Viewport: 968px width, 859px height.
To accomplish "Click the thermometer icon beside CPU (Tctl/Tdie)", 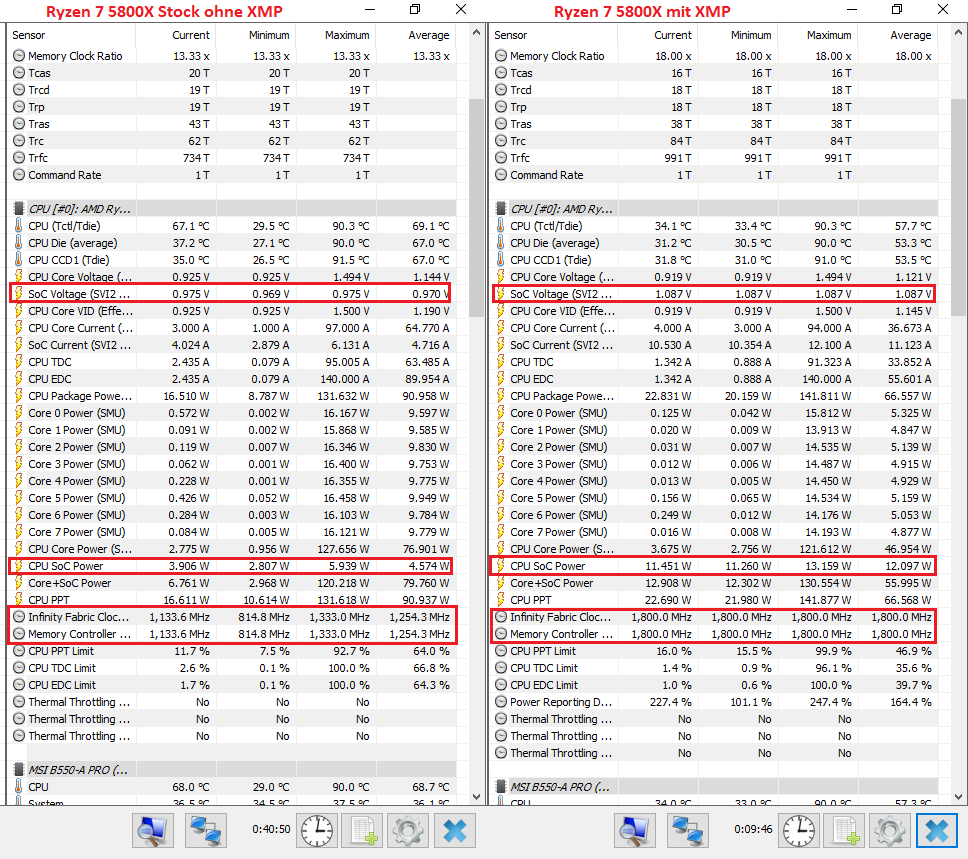I will (17, 226).
